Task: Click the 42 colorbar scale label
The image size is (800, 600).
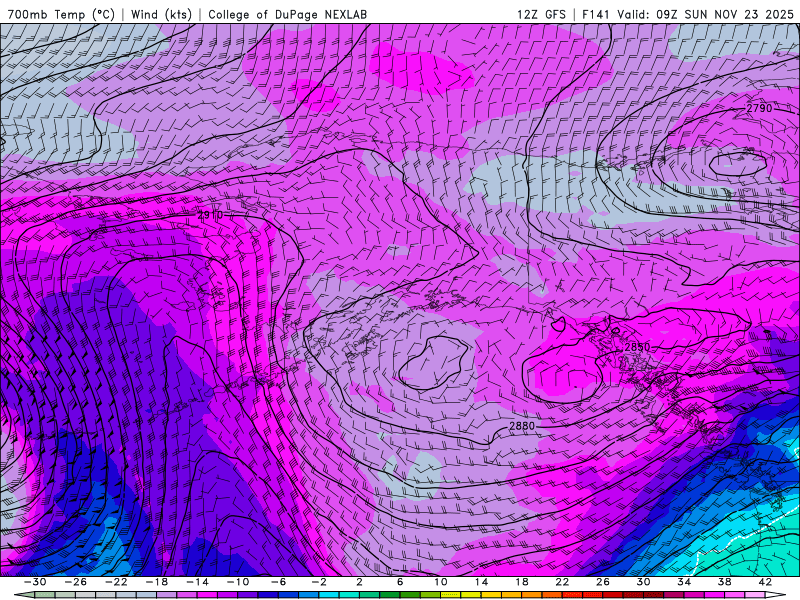Action: pos(765,582)
